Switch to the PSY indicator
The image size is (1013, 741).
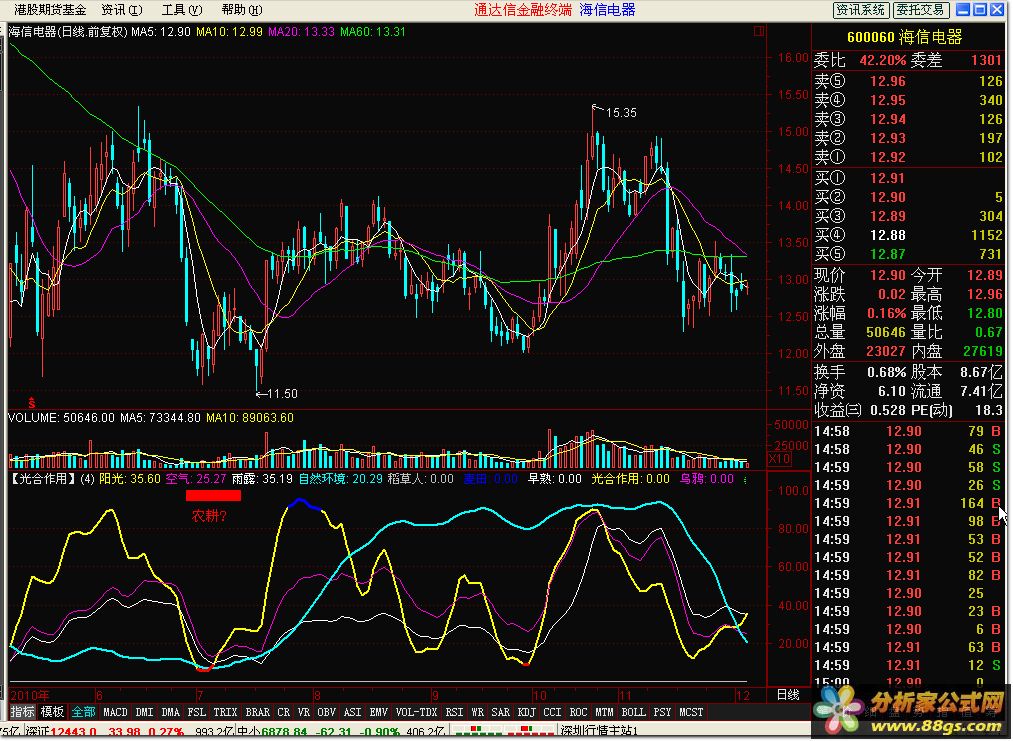pos(662,712)
